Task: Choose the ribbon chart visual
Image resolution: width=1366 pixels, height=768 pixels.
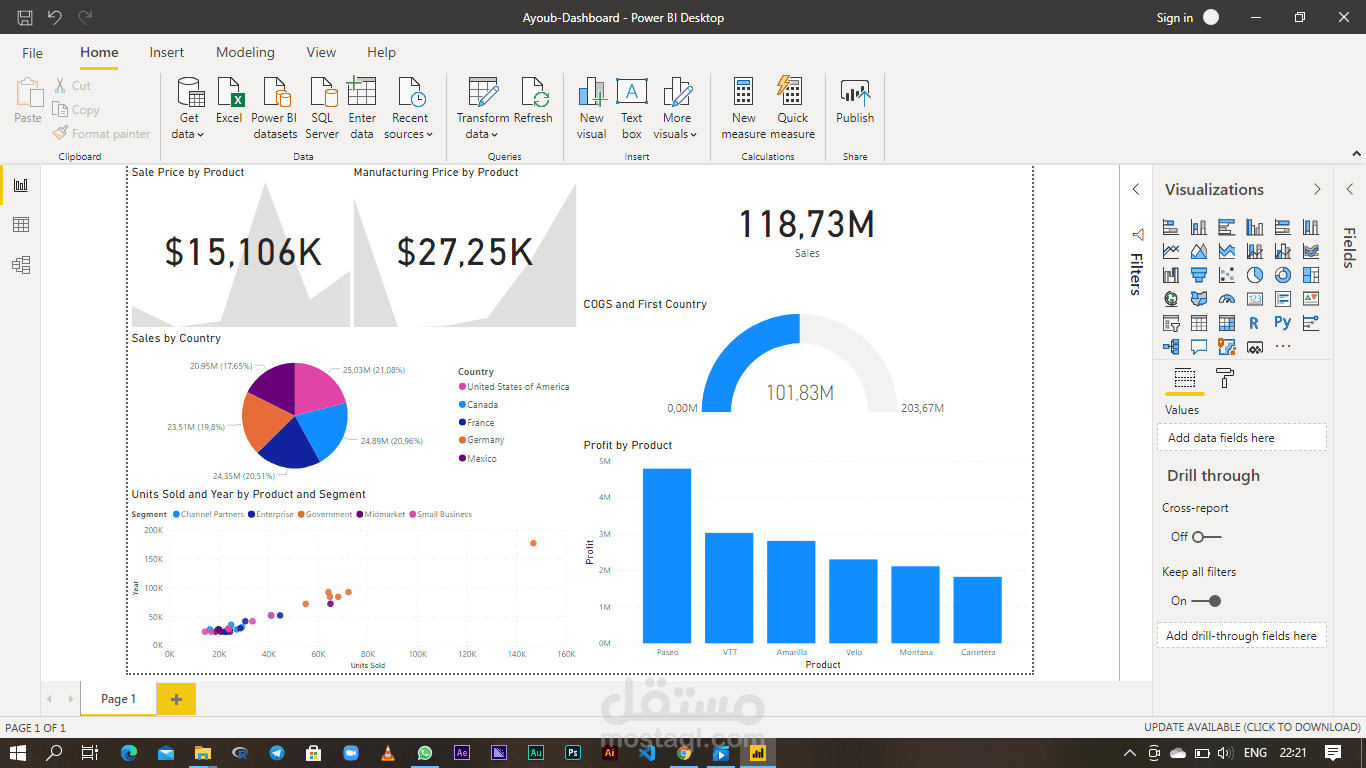Action: (1311, 251)
